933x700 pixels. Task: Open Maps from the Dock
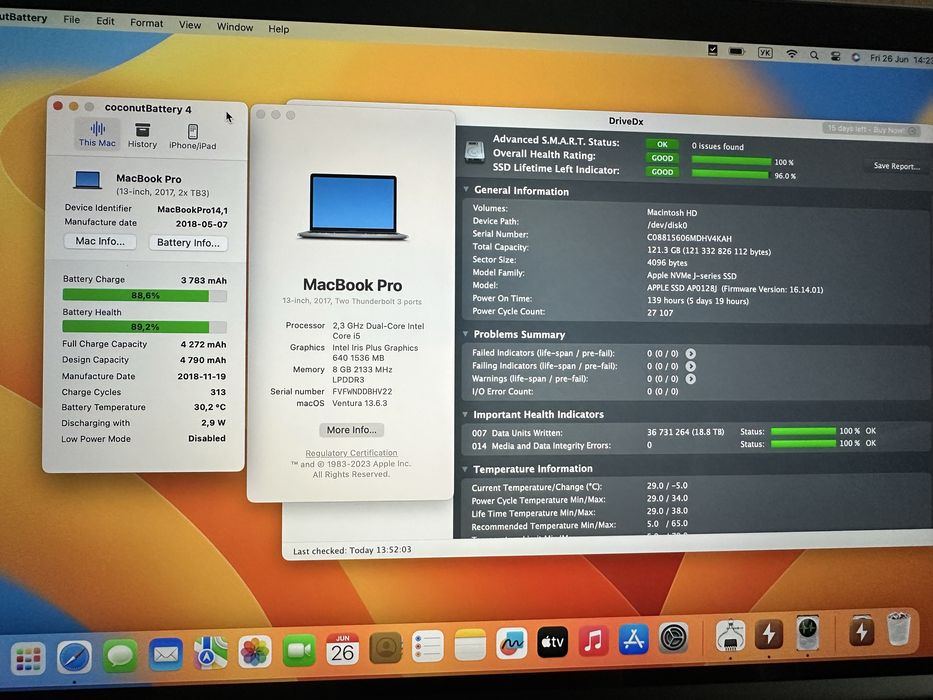click(210, 653)
